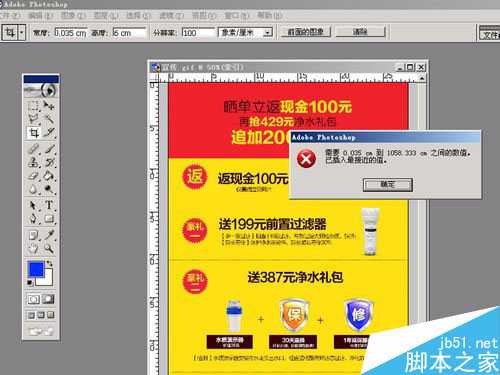Open the 图层 menu

click(x=106, y=15)
